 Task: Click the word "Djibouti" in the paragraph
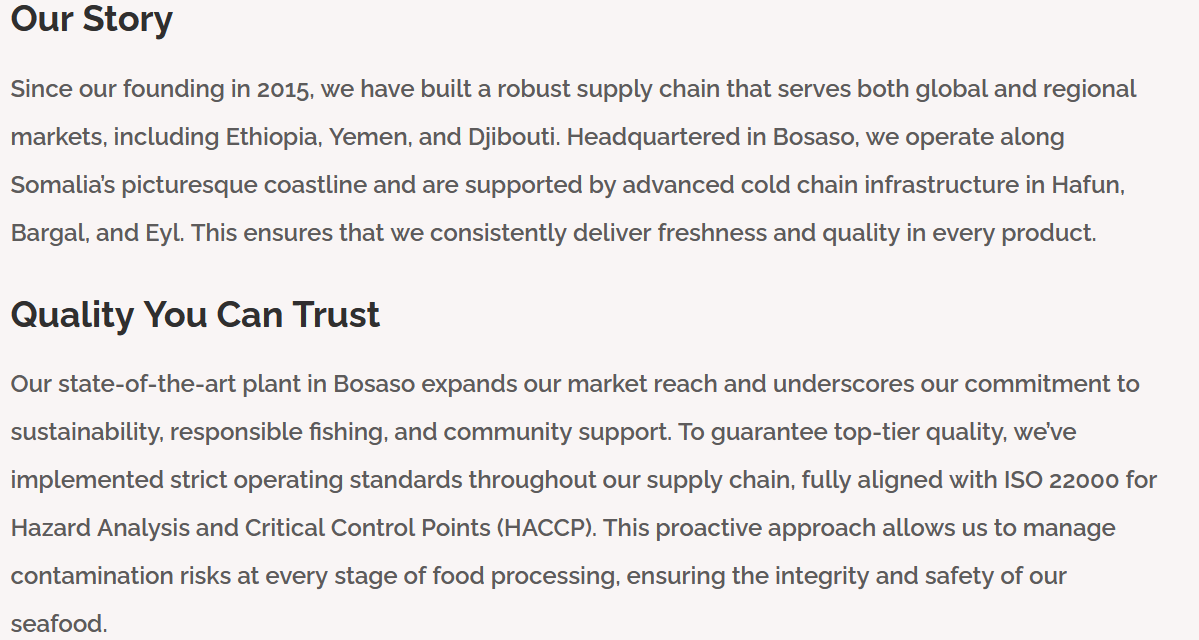coord(511,137)
